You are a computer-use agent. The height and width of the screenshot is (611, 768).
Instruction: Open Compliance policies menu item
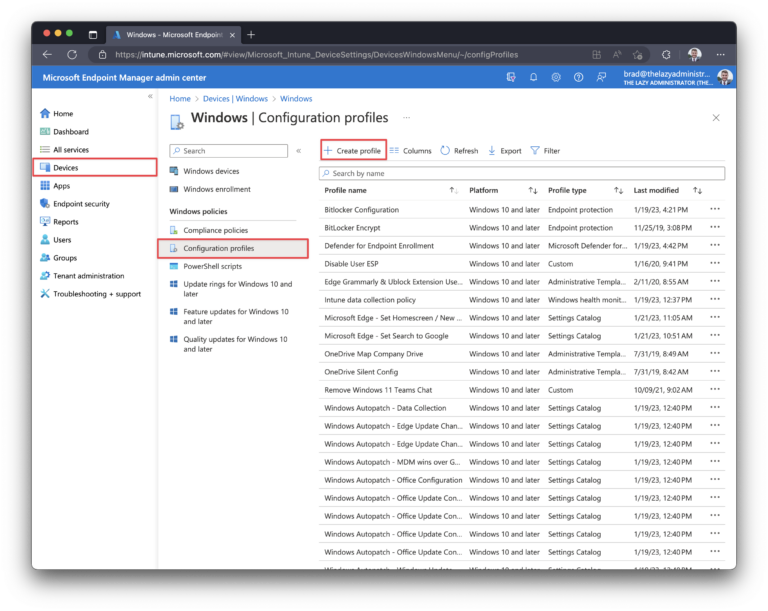[216, 230]
